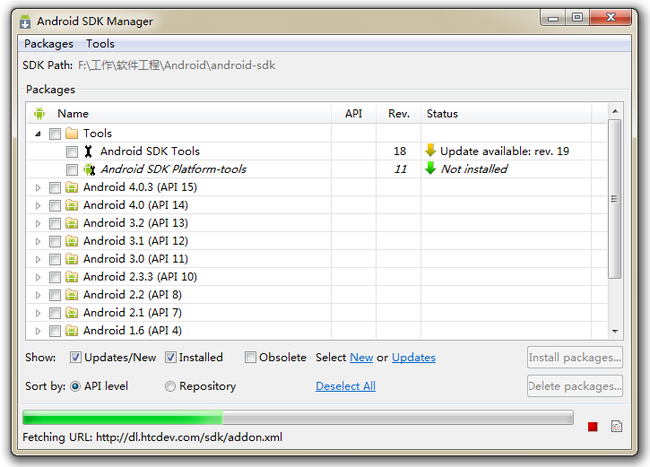
Task: Click the Deselect All link
Action: 346,386
